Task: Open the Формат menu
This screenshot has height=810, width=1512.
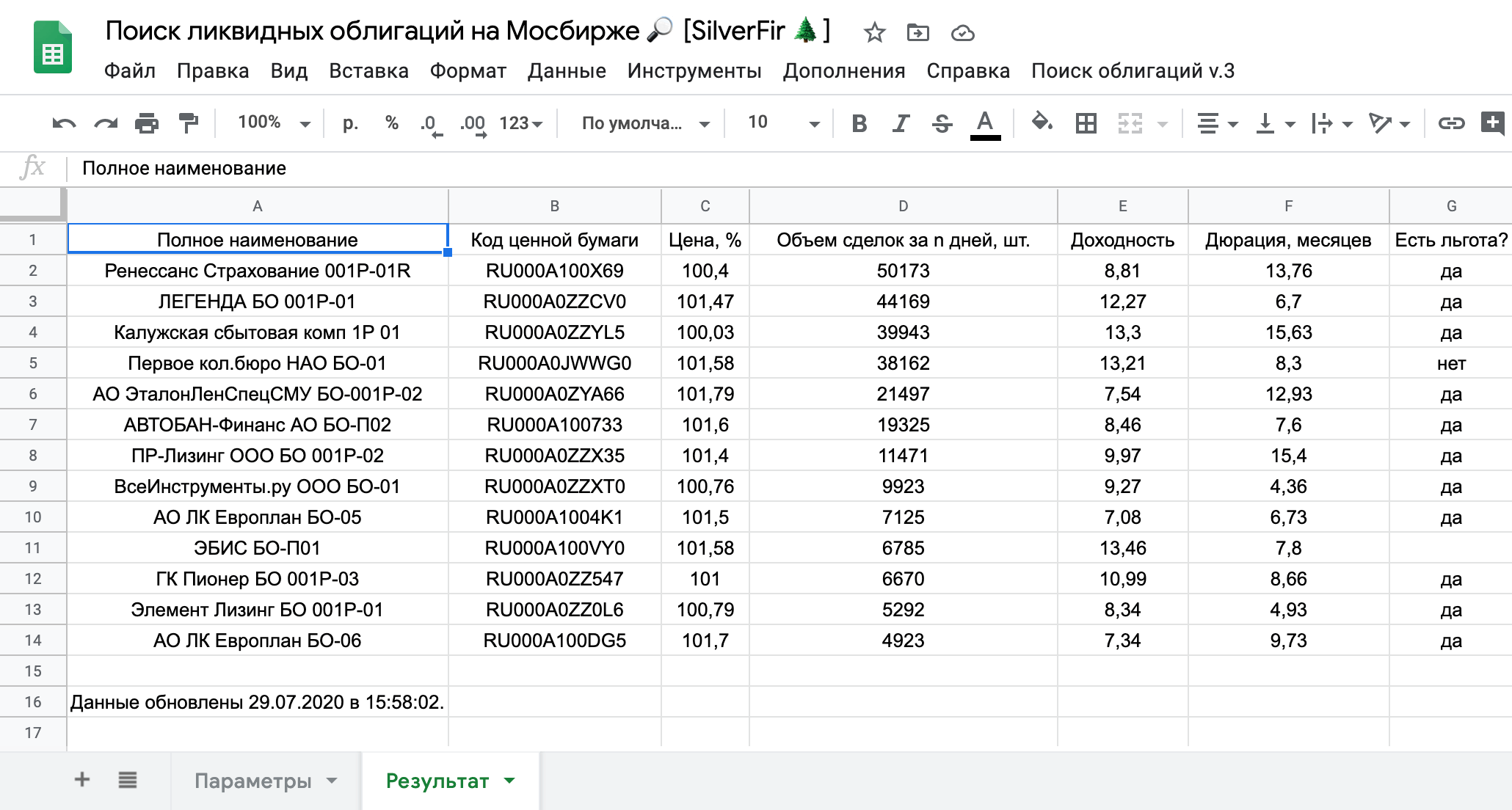Action: [468, 71]
